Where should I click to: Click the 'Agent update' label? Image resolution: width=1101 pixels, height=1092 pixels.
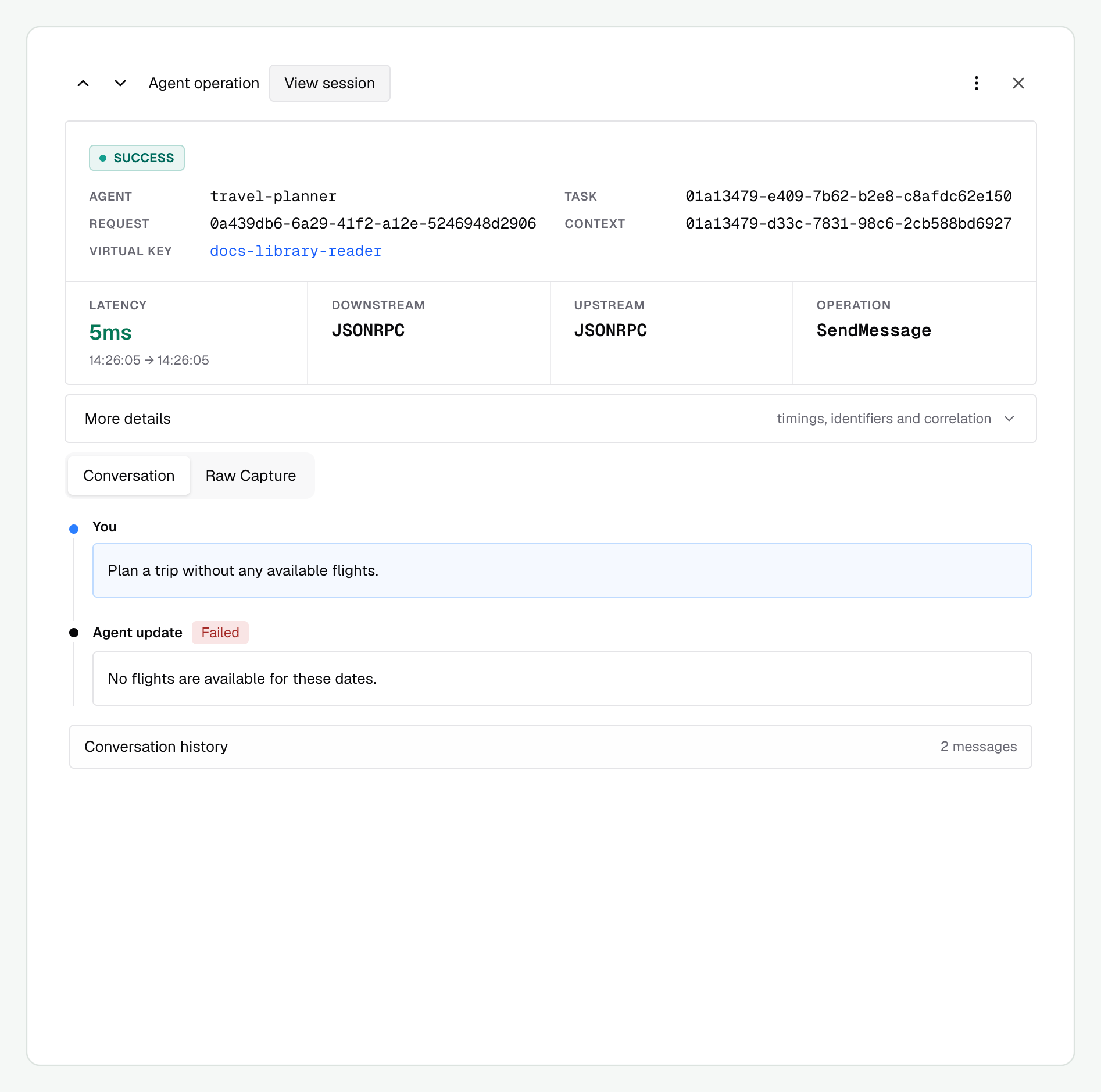point(137,633)
